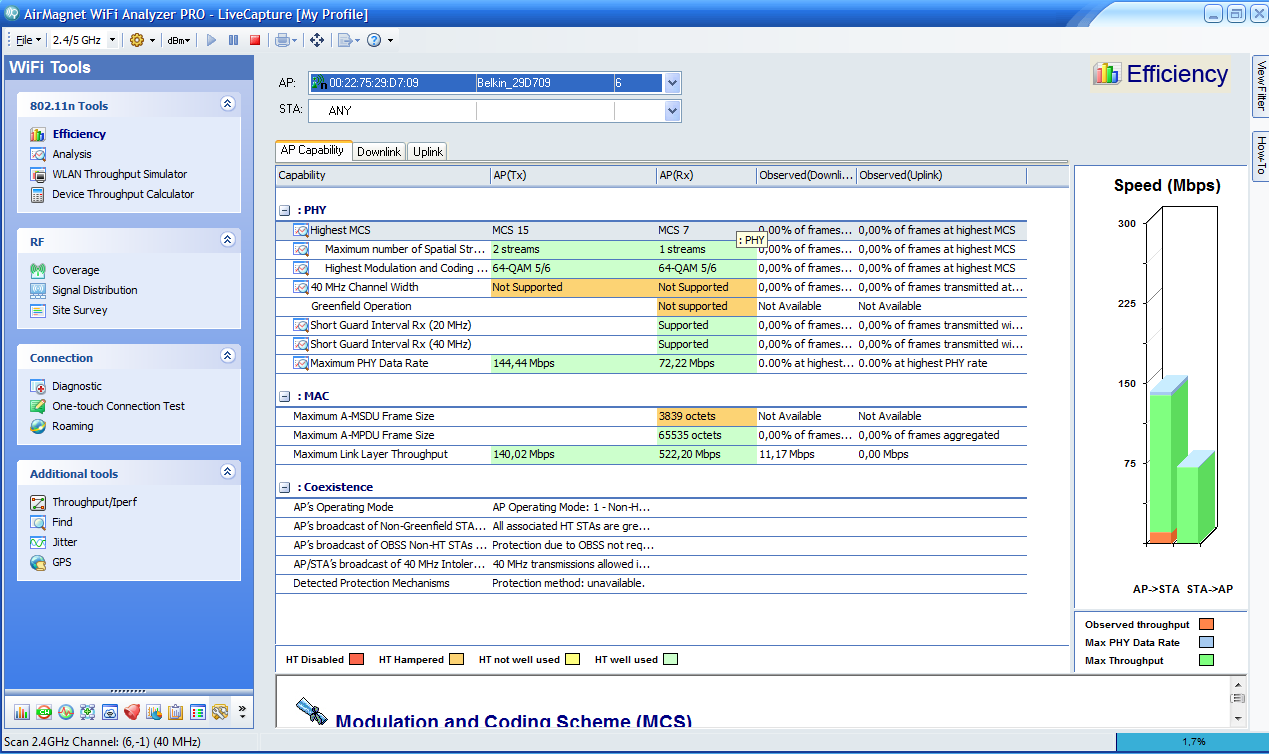Viewport: 1269px width, 754px height.
Task: Select the Maximum Link Layer Throughput row
Action: (652, 454)
